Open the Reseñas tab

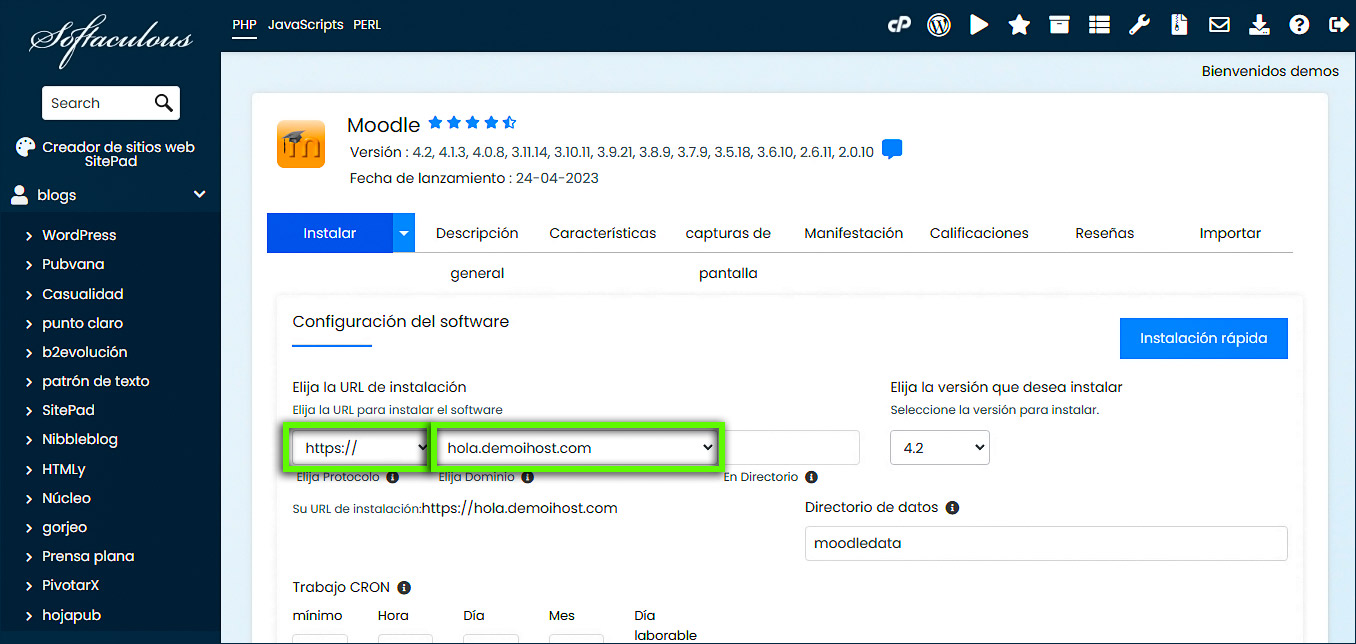(1104, 232)
